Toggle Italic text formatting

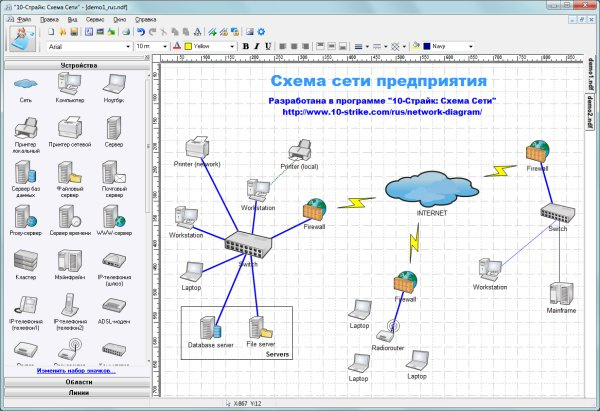pos(256,46)
